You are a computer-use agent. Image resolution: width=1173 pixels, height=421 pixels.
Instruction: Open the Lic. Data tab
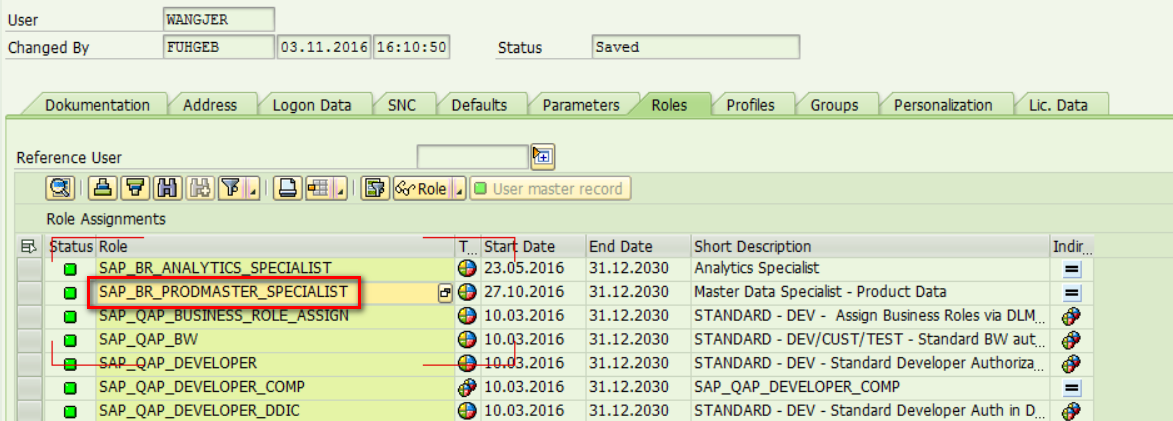[x=1058, y=105]
